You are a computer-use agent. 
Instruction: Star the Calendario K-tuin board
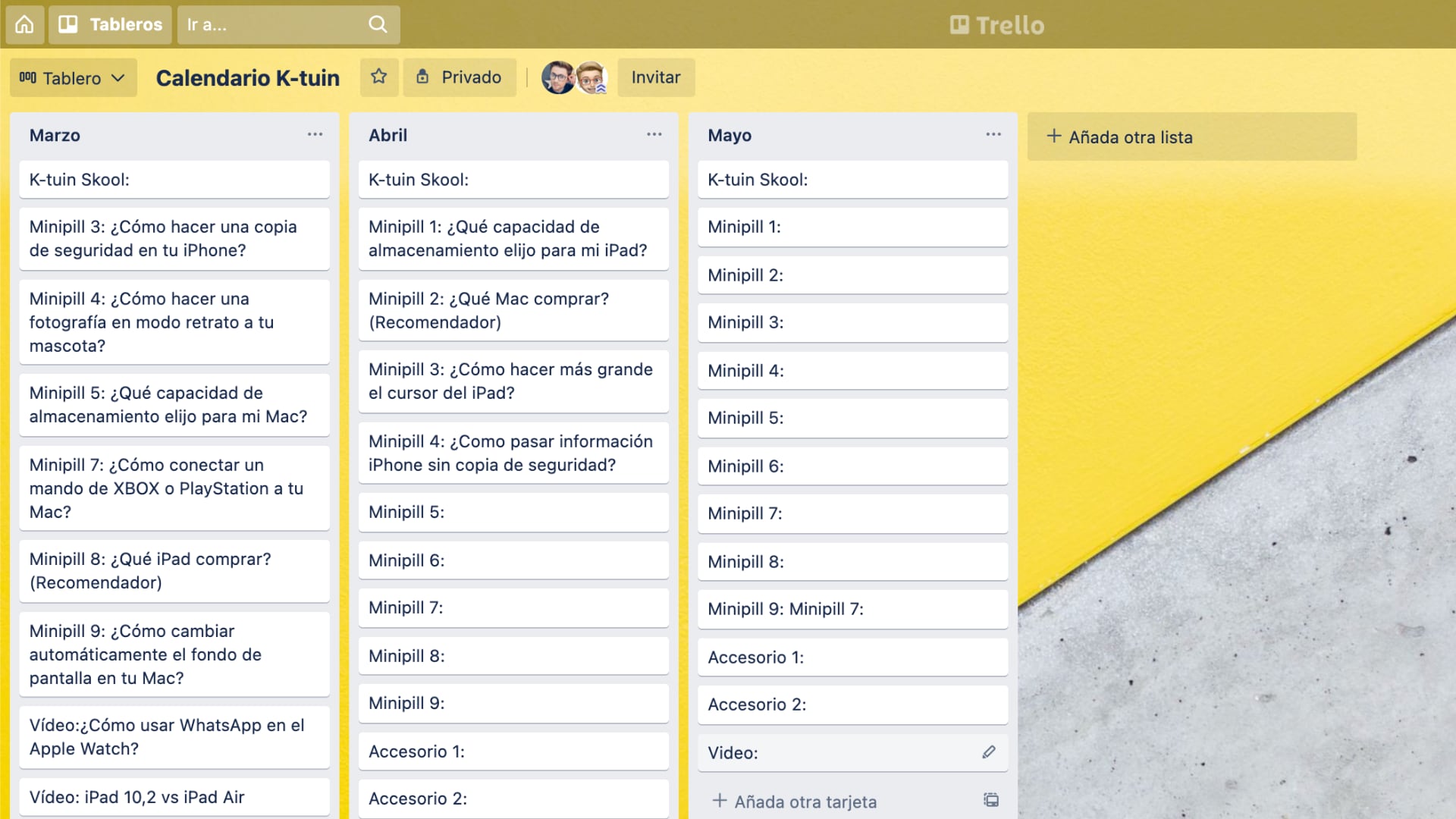tap(378, 77)
